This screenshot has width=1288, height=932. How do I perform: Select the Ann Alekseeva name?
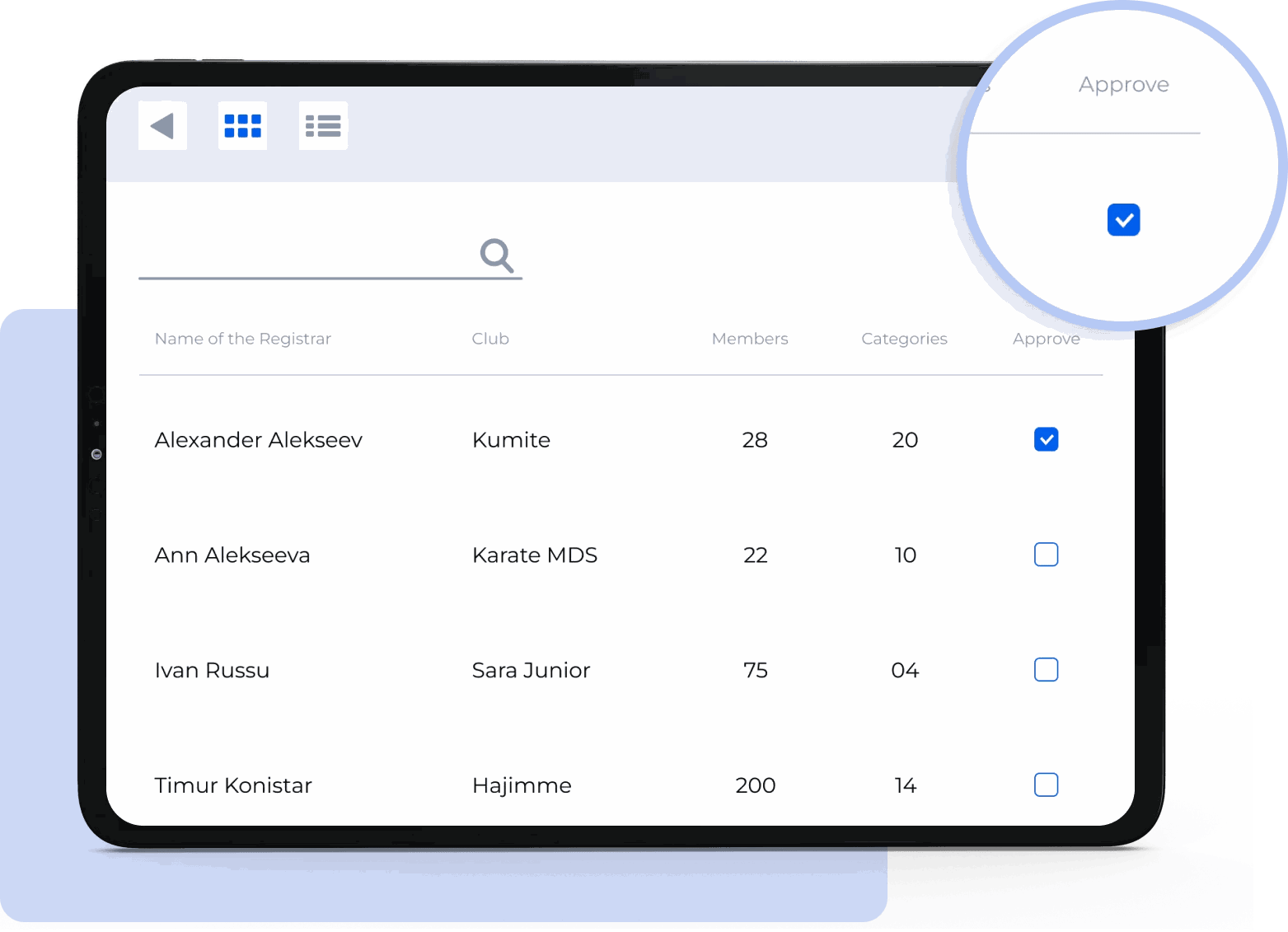232,555
